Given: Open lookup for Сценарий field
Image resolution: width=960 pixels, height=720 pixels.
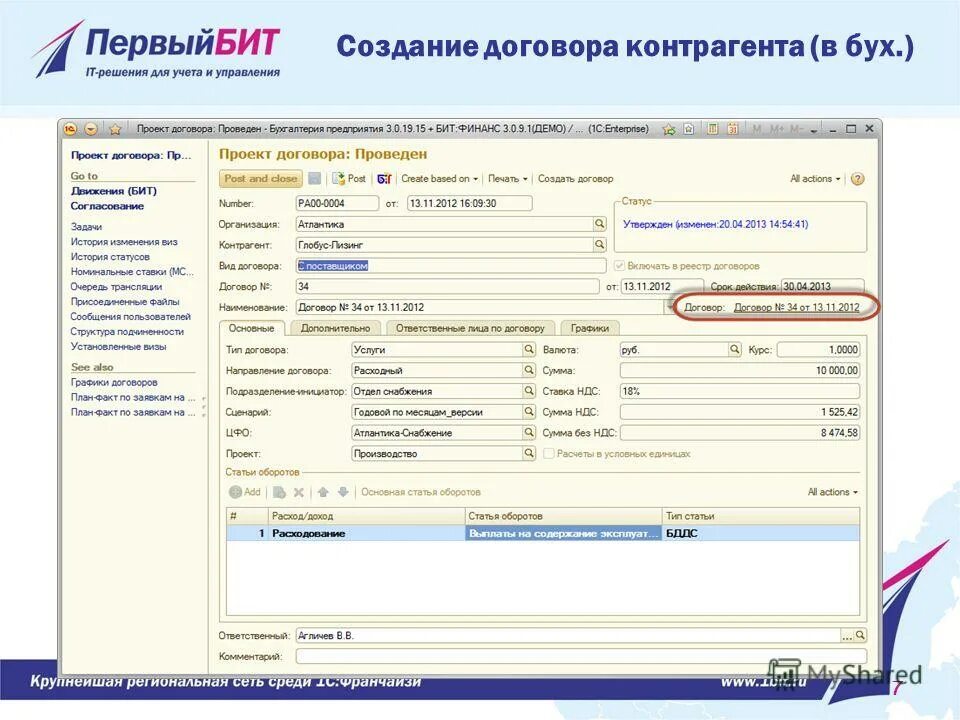Looking at the screenshot, I should pos(529,412).
